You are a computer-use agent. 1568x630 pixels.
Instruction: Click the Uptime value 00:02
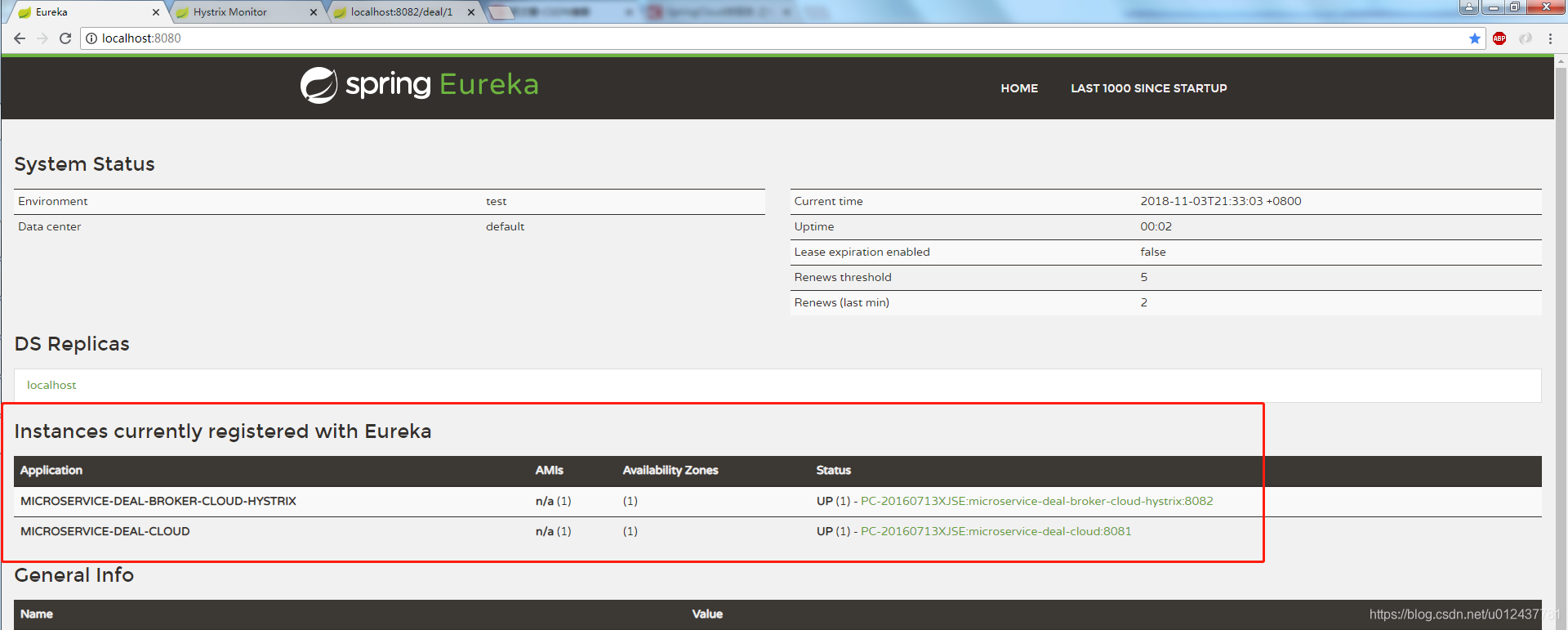click(1156, 226)
